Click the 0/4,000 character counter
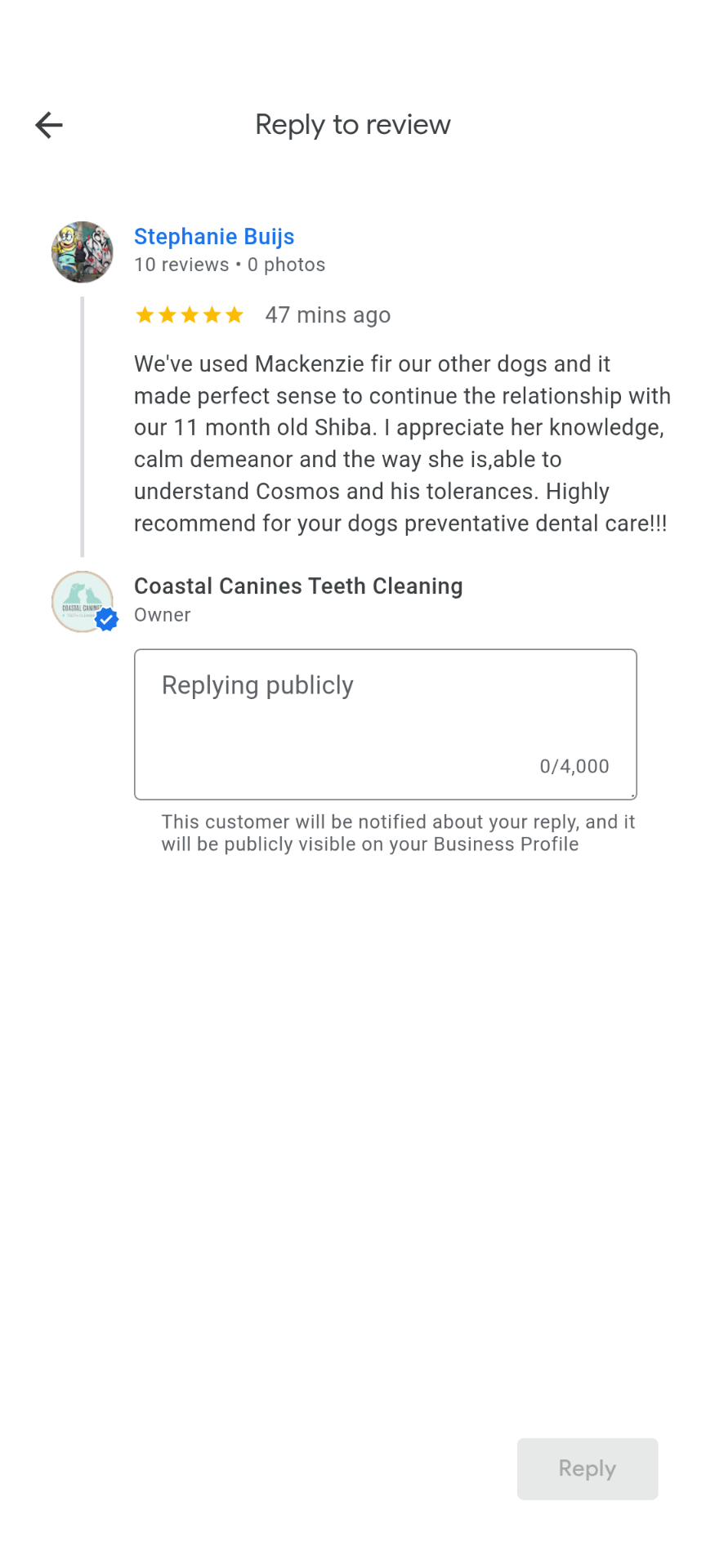Image resolution: width=706 pixels, height=1568 pixels. 574,766
